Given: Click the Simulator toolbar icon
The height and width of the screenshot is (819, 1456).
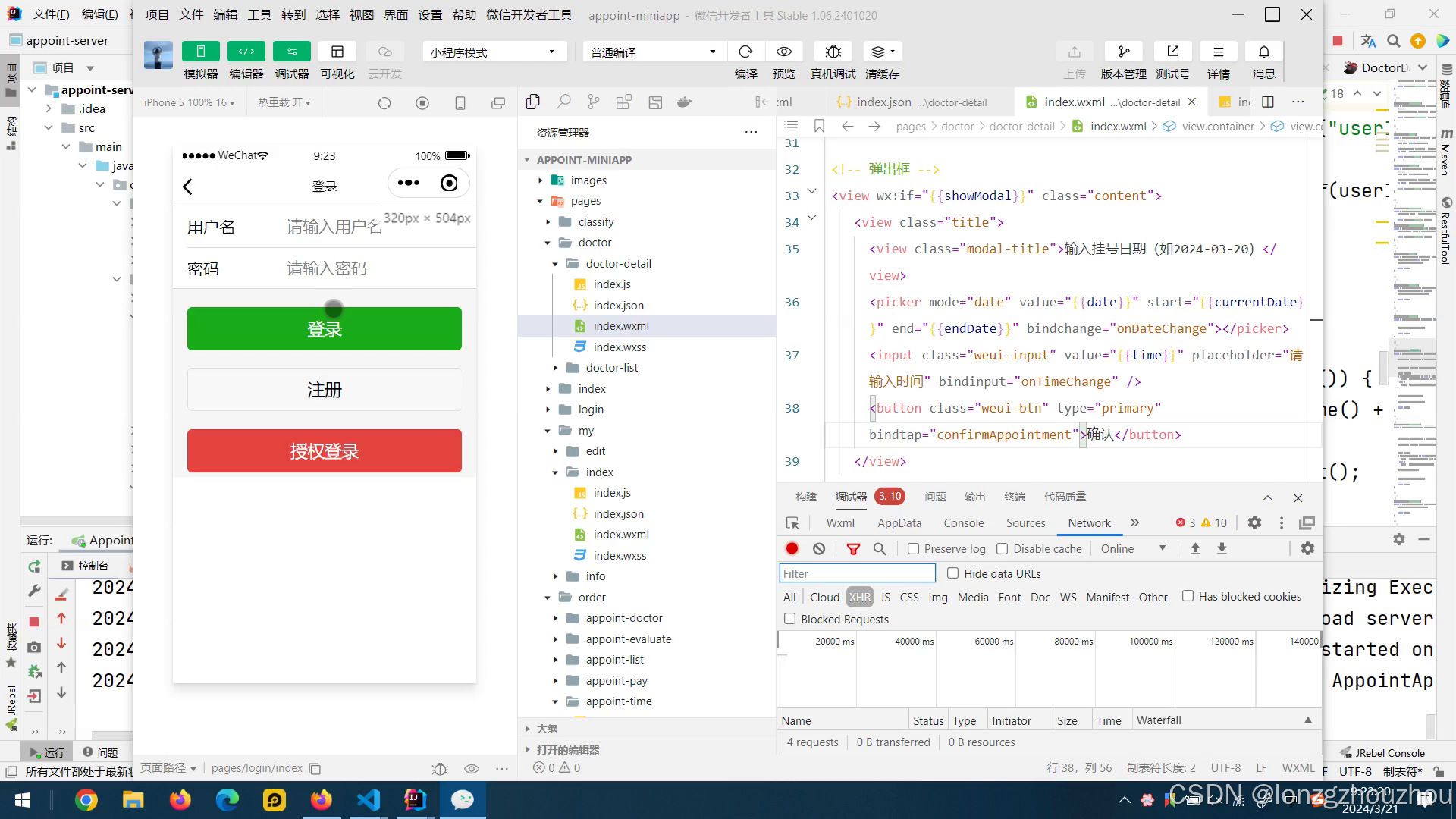Looking at the screenshot, I should [x=200, y=52].
